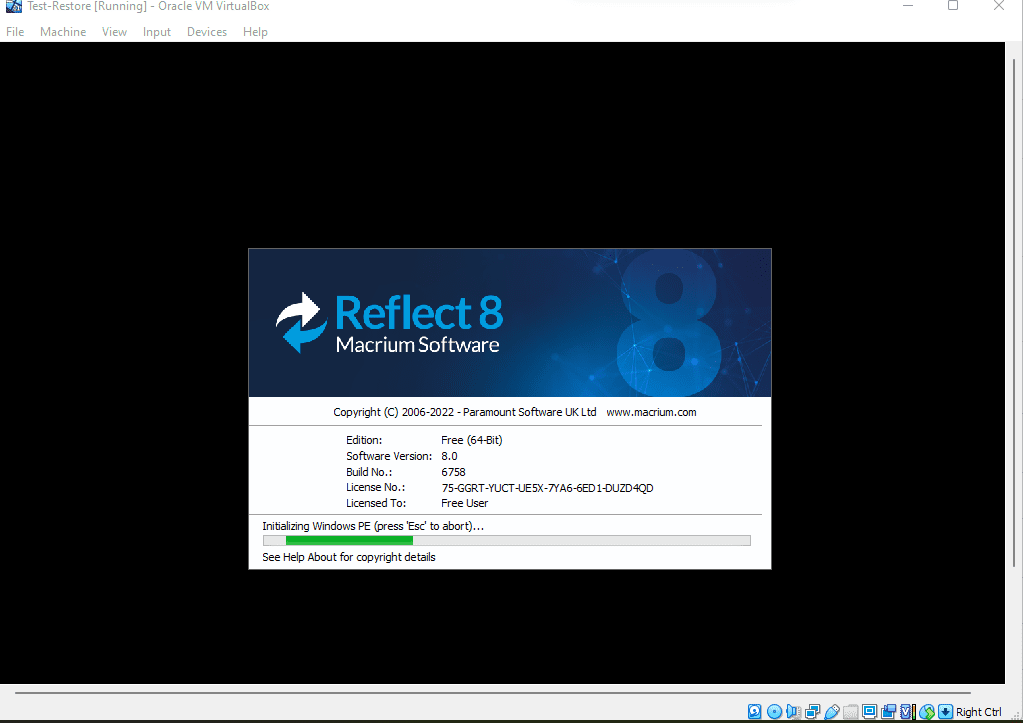Click the virtualization V chip status icon

907,711
